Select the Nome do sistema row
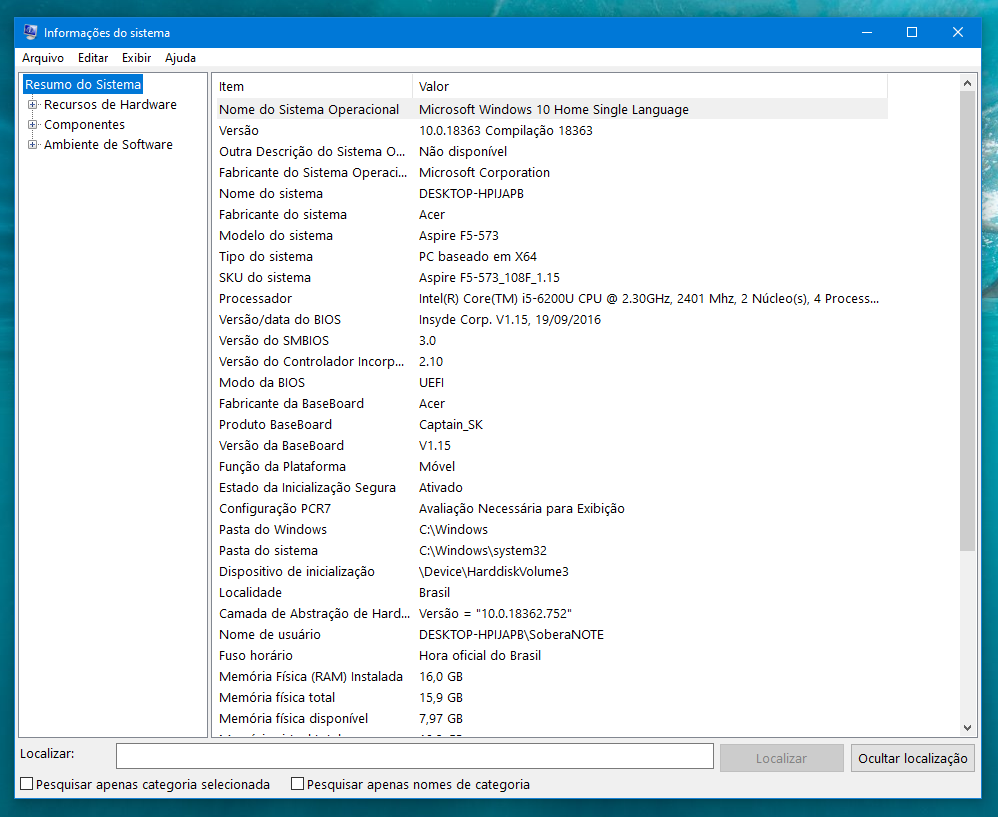 (552, 193)
